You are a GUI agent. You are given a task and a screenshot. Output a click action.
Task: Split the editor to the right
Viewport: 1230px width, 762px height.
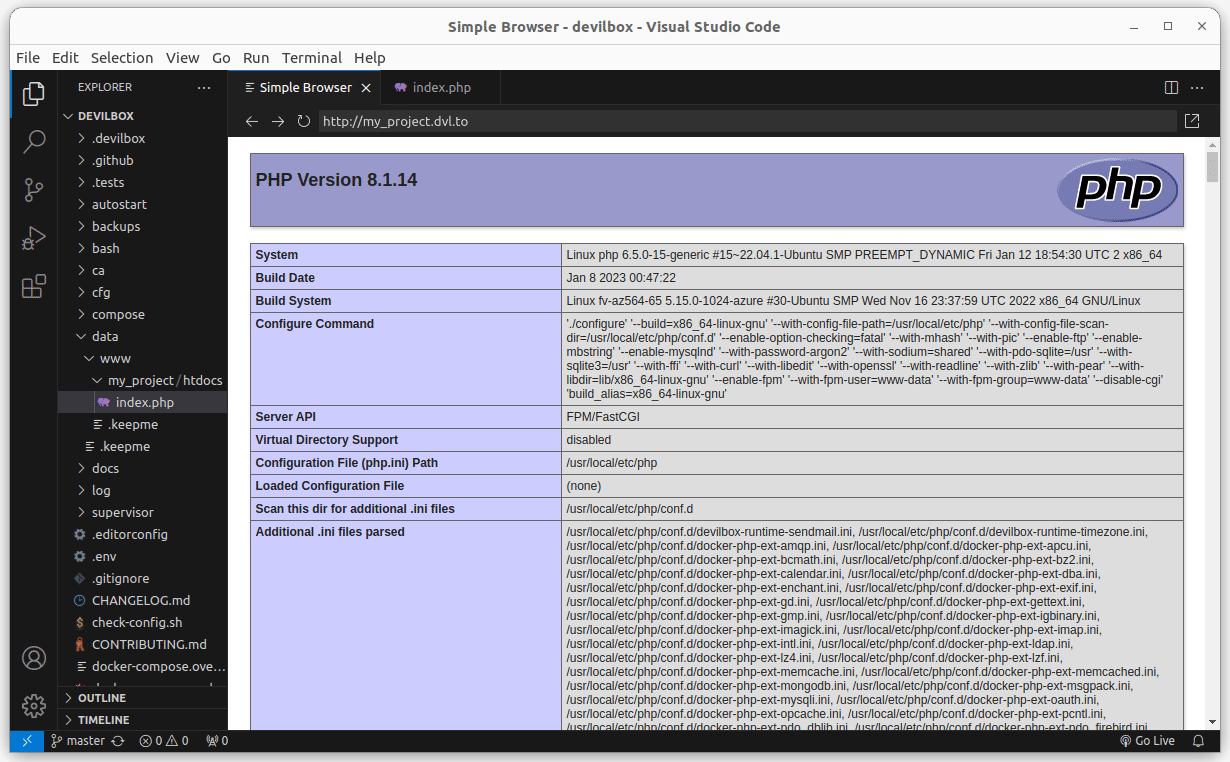[1171, 88]
